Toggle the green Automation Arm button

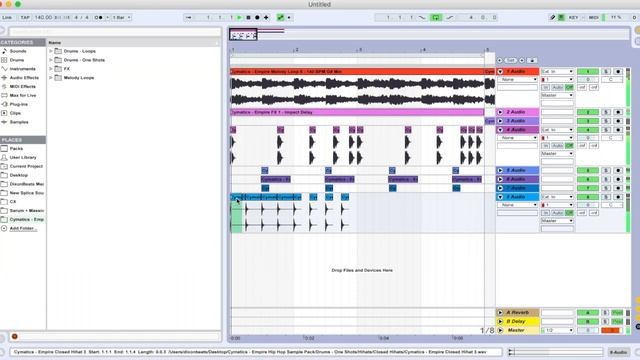280,18
